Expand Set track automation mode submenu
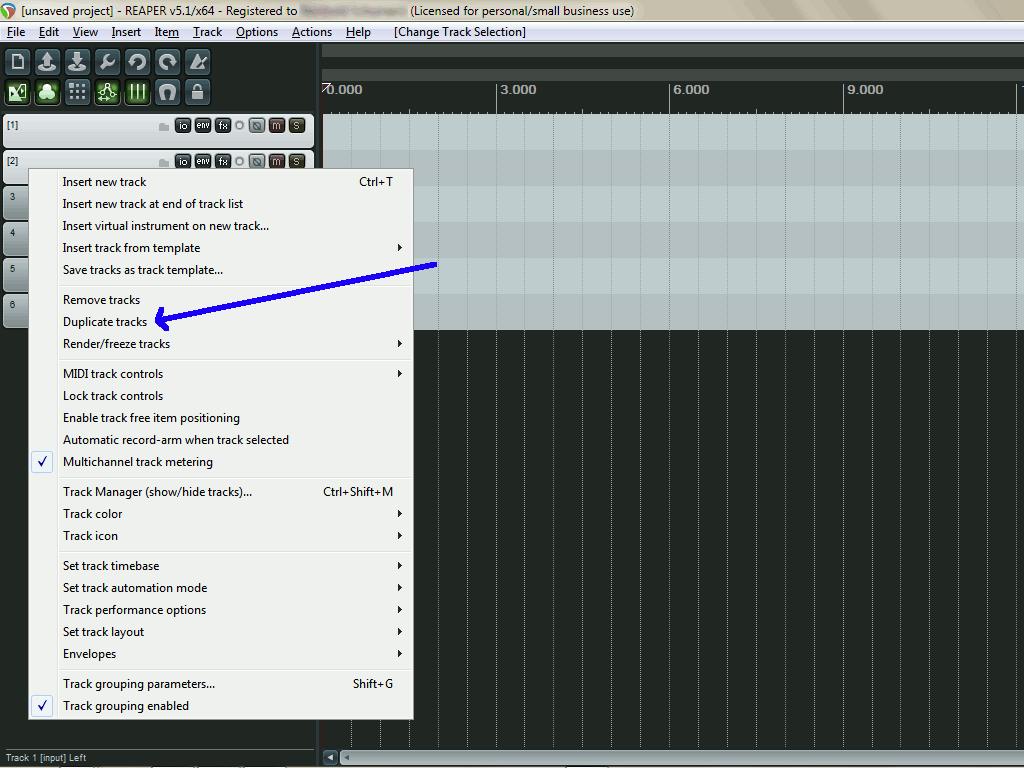The width and height of the screenshot is (1024, 768). click(221, 588)
